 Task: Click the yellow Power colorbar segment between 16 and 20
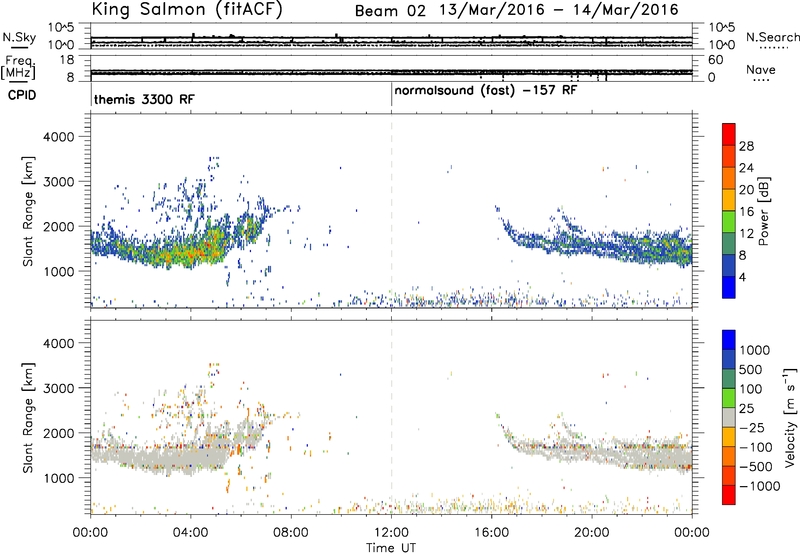(729, 199)
